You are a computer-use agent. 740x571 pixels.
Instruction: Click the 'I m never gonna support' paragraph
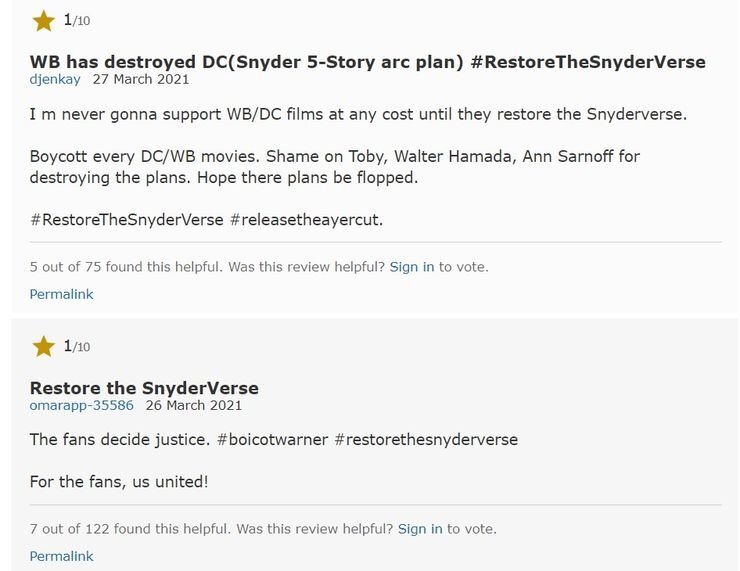358,114
